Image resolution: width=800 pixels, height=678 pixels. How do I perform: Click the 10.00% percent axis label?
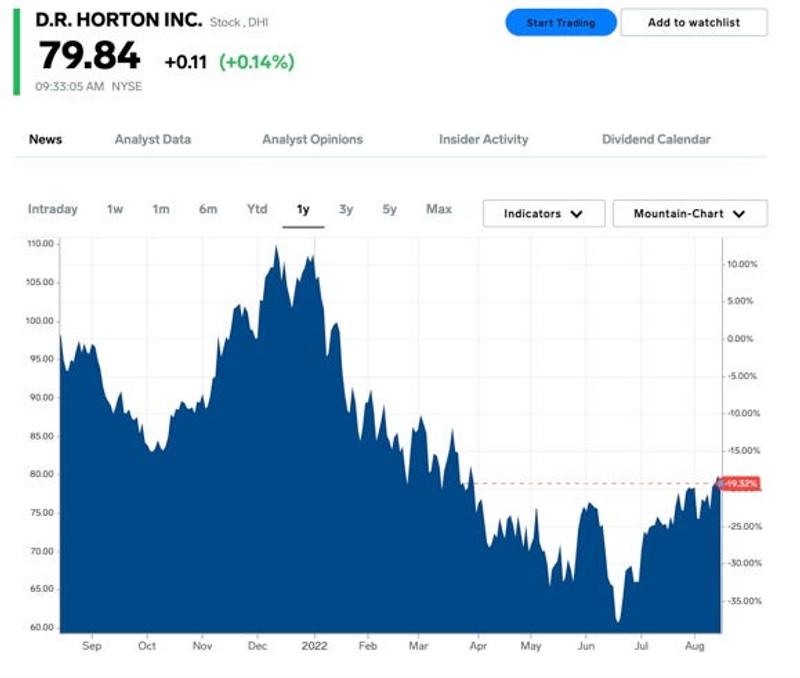click(742, 264)
